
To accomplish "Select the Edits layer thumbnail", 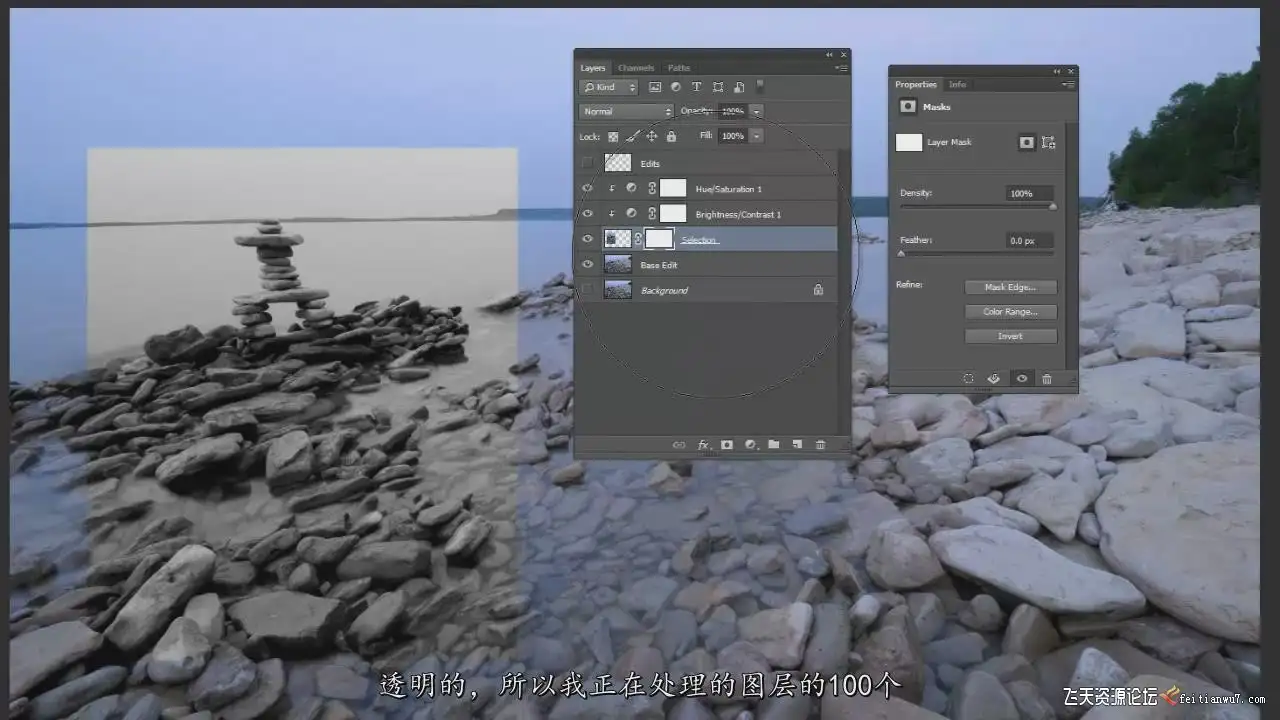I will tap(618, 162).
